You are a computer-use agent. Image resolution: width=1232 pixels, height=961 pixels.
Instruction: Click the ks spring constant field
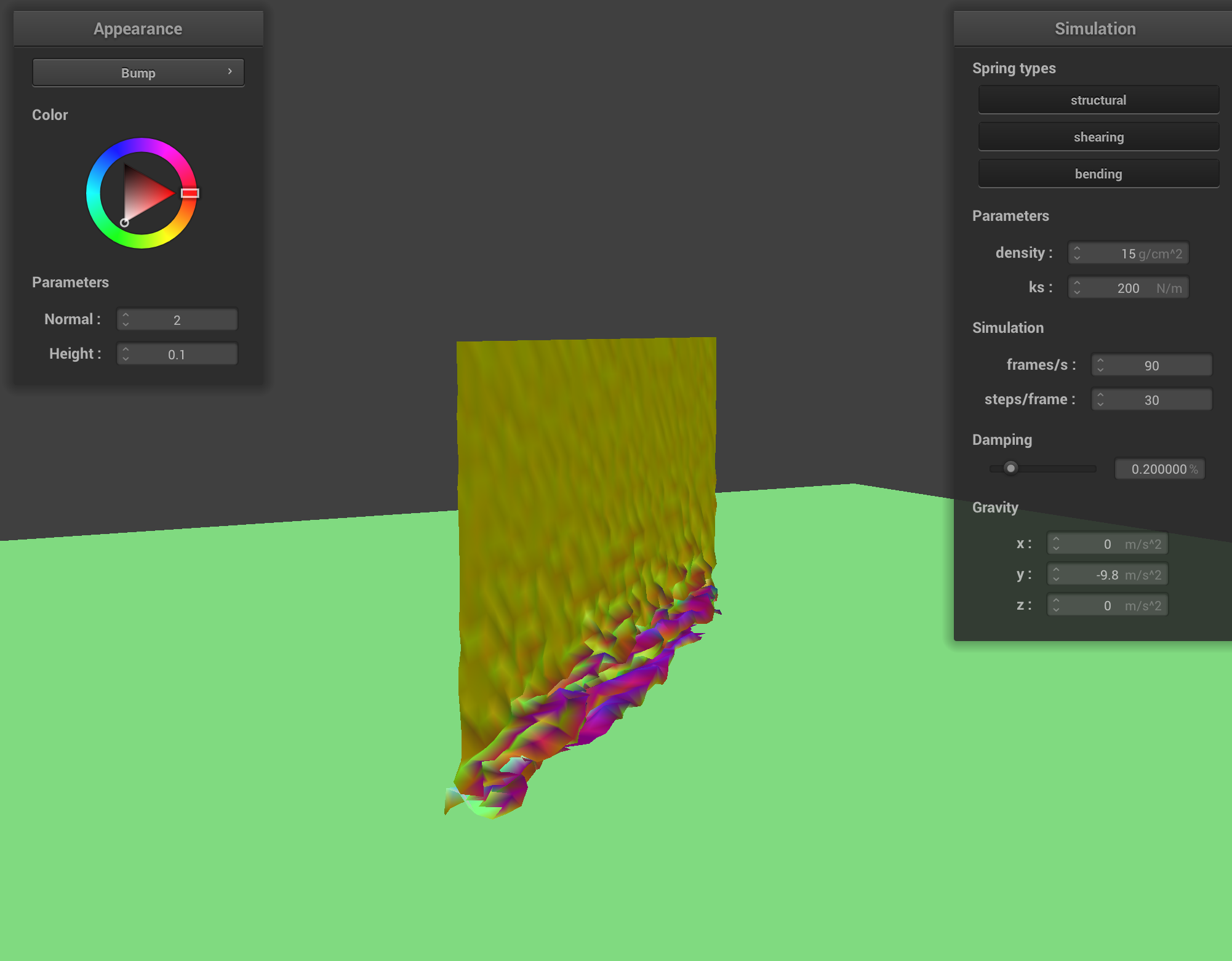1129,288
